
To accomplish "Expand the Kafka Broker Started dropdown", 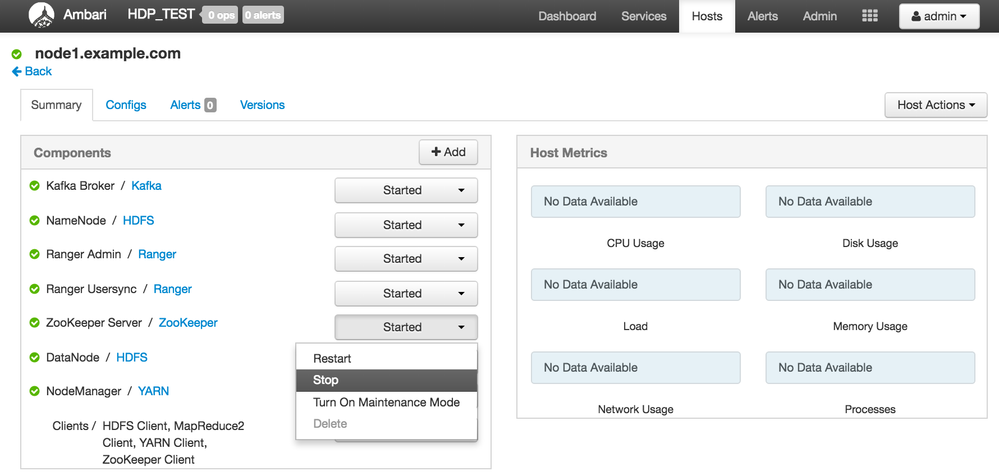I will click(x=406, y=190).
